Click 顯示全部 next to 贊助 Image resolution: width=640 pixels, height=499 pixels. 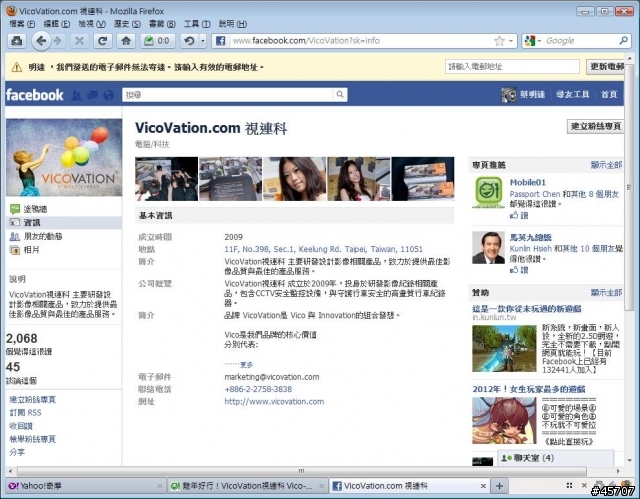pos(606,293)
